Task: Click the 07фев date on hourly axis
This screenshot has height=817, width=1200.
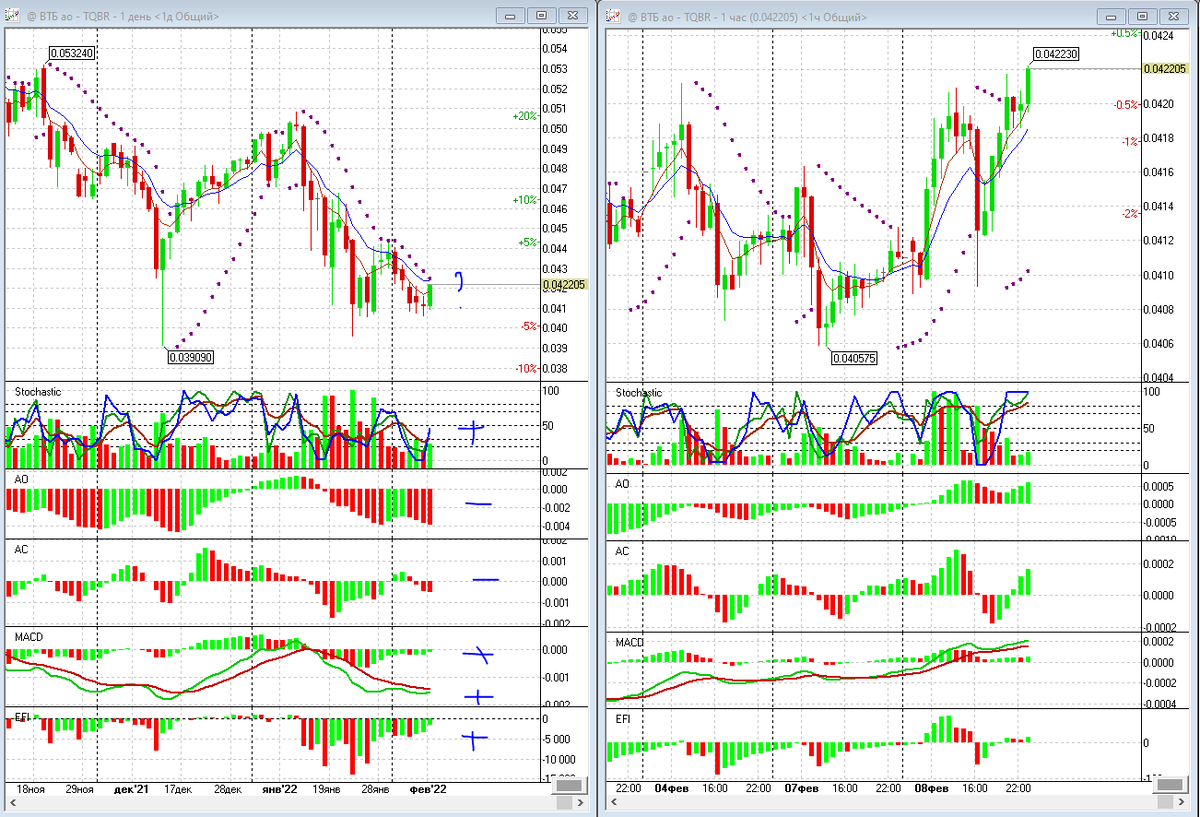Action: [801, 789]
